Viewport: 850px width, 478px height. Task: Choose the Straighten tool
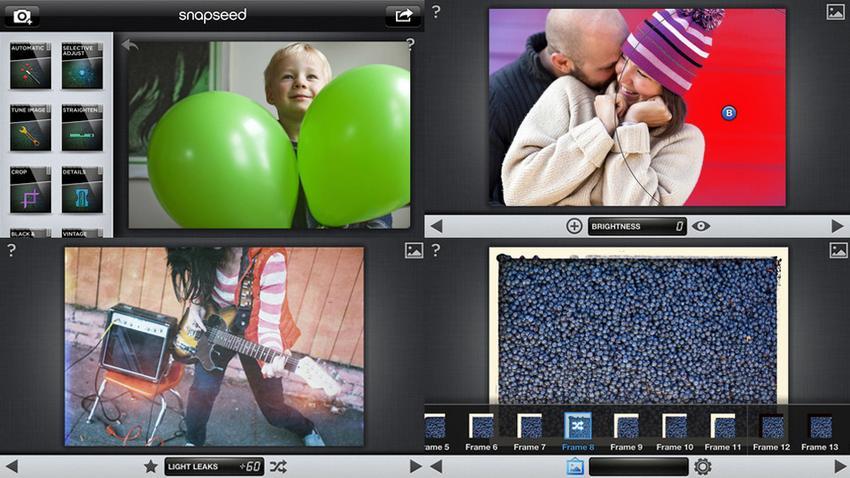[82, 129]
